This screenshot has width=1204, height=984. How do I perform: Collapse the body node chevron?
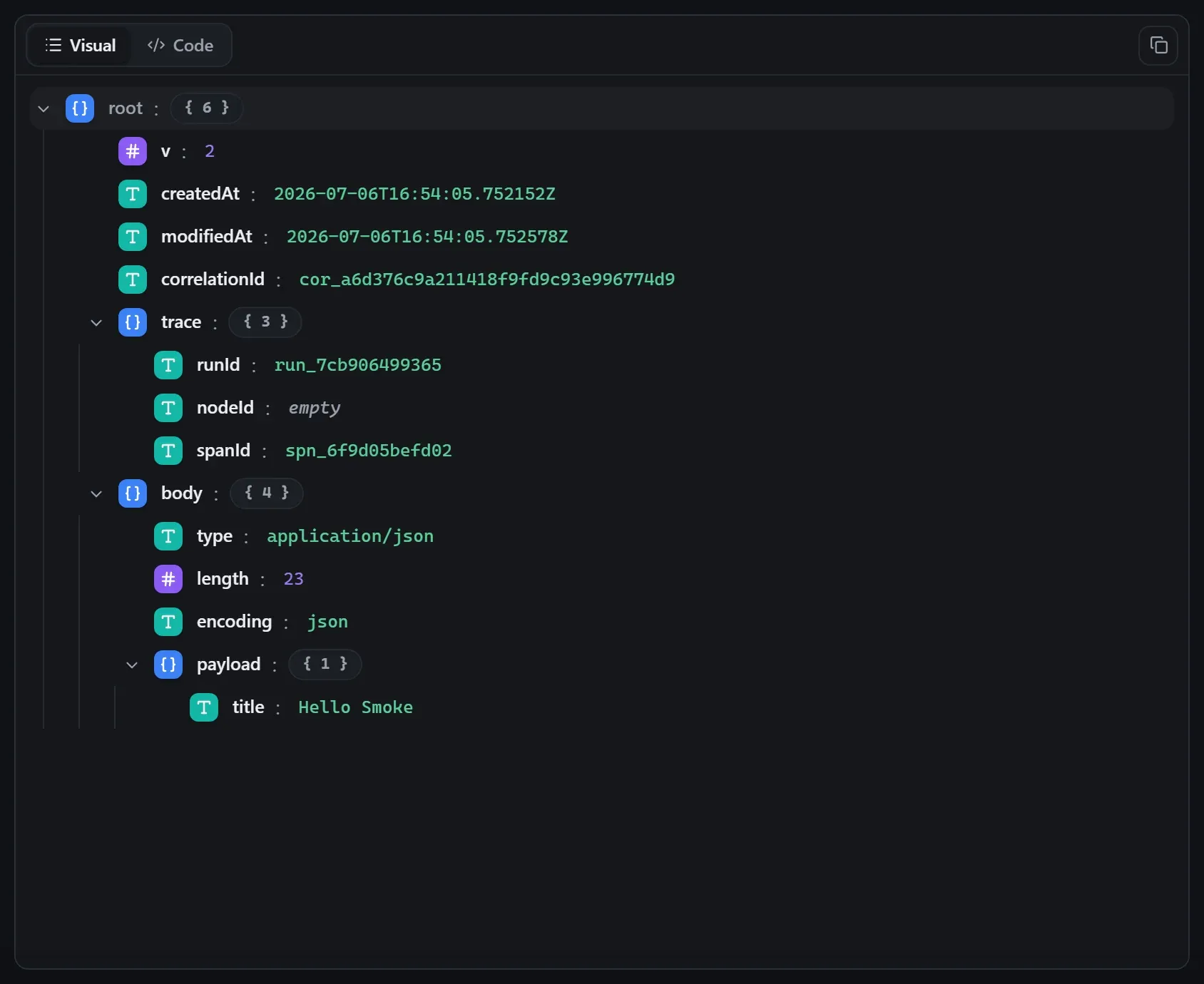(x=96, y=494)
